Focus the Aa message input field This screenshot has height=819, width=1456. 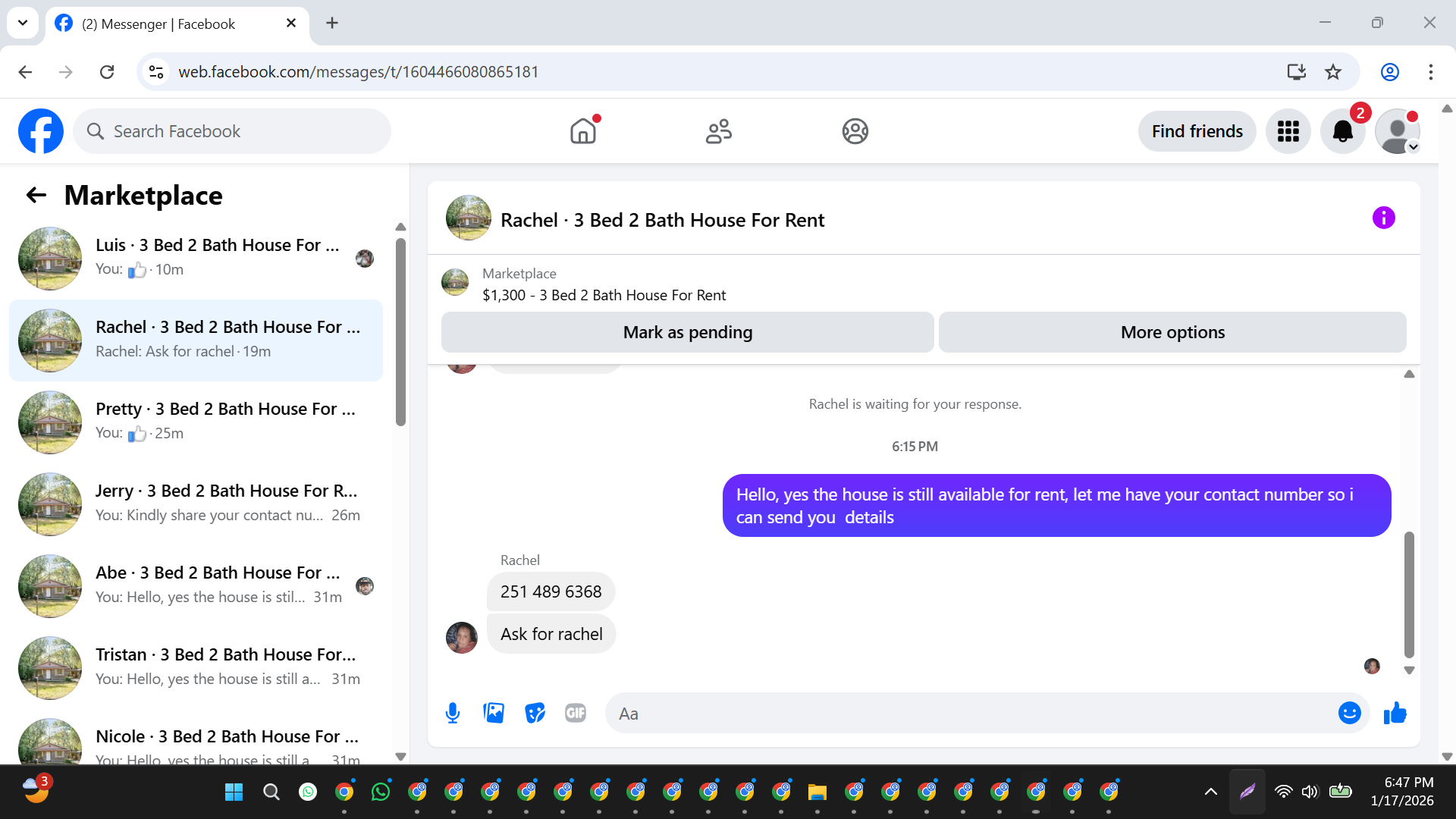click(971, 714)
